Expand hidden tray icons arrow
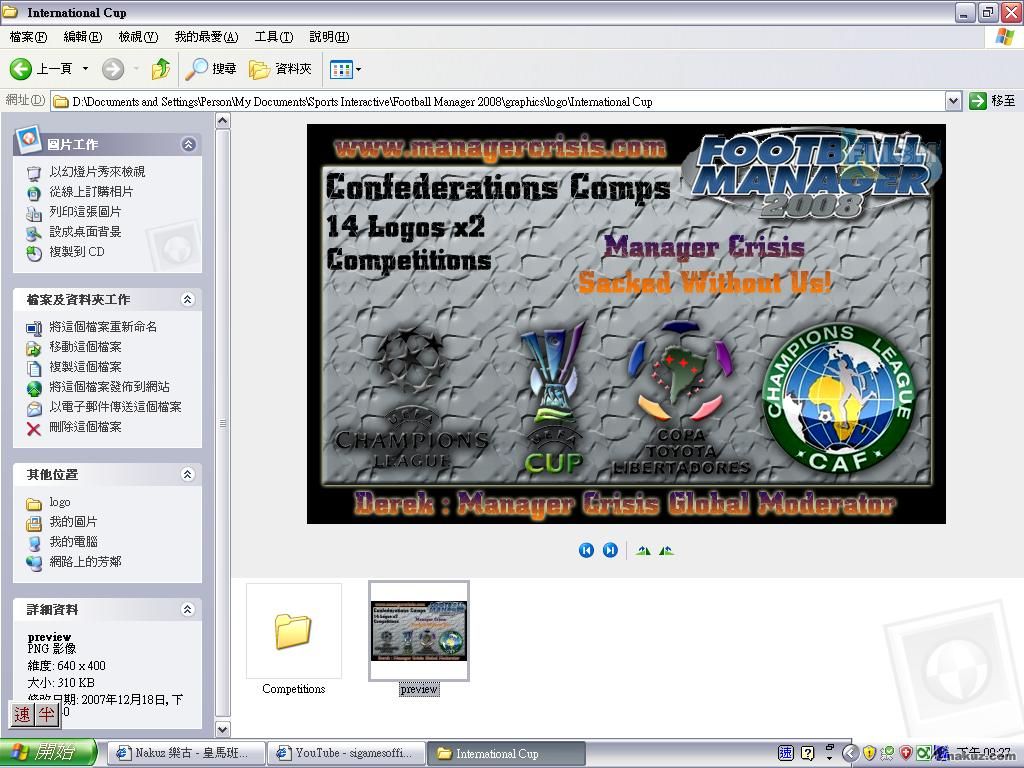 (850, 753)
